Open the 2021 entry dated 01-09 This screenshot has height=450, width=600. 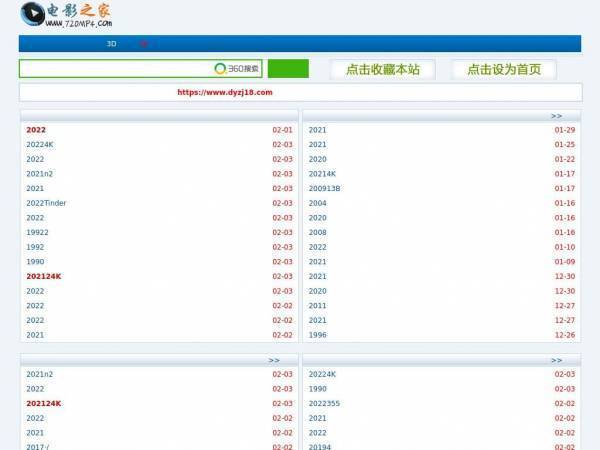tap(318, 262)
